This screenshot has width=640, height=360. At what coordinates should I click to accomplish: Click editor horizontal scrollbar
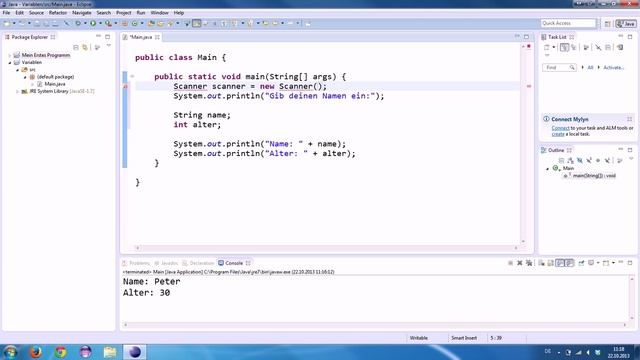pyautogui.click(x=327, y=248)
